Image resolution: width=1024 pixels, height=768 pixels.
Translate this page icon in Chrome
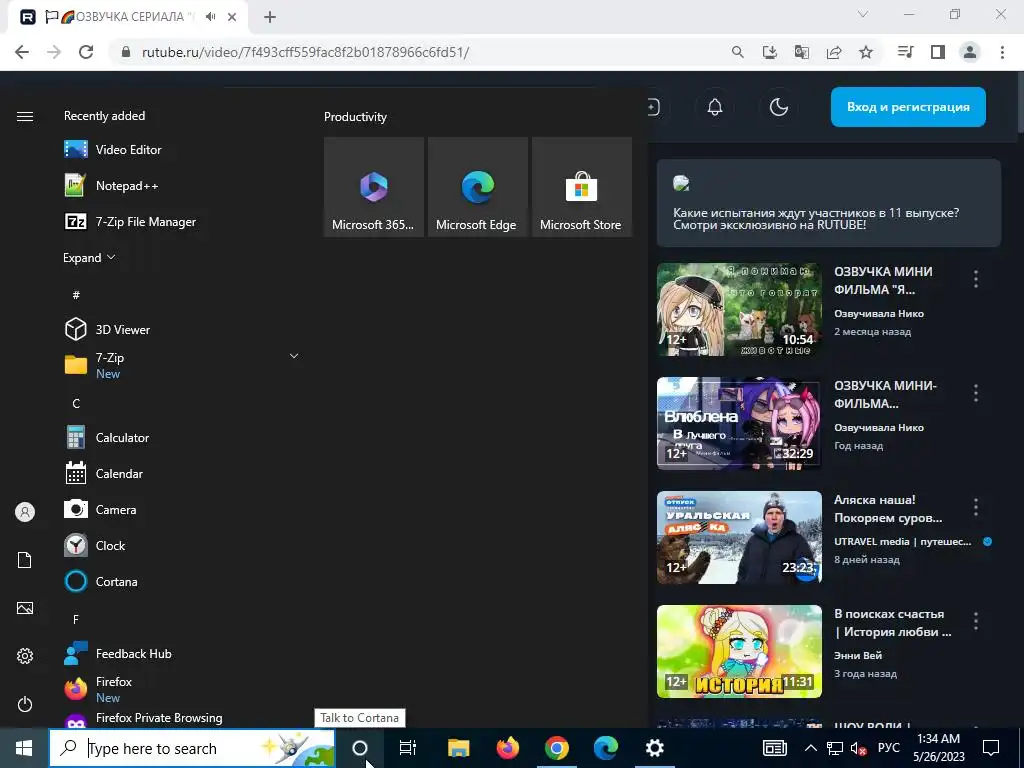pyautogui.click(x=802, y=52)
